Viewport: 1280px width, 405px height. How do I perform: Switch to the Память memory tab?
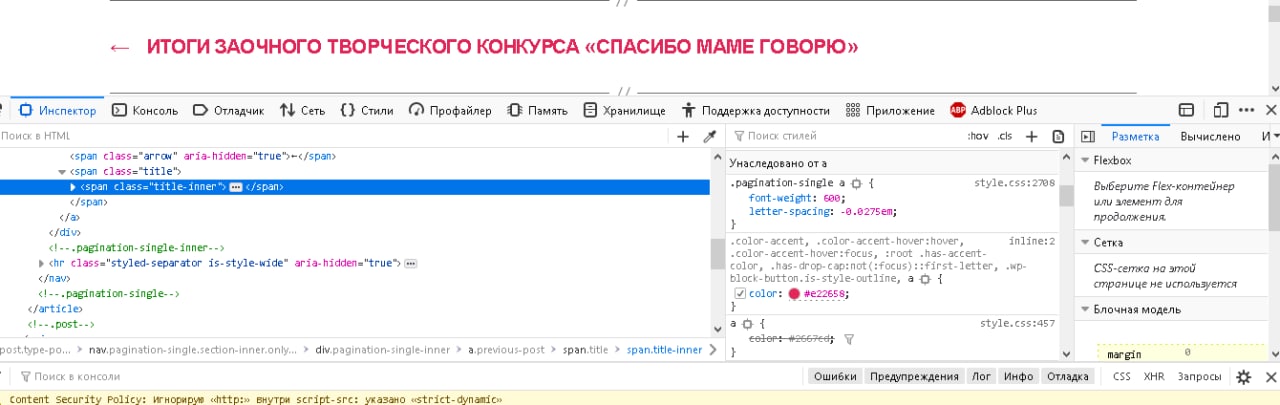(538, 110)
